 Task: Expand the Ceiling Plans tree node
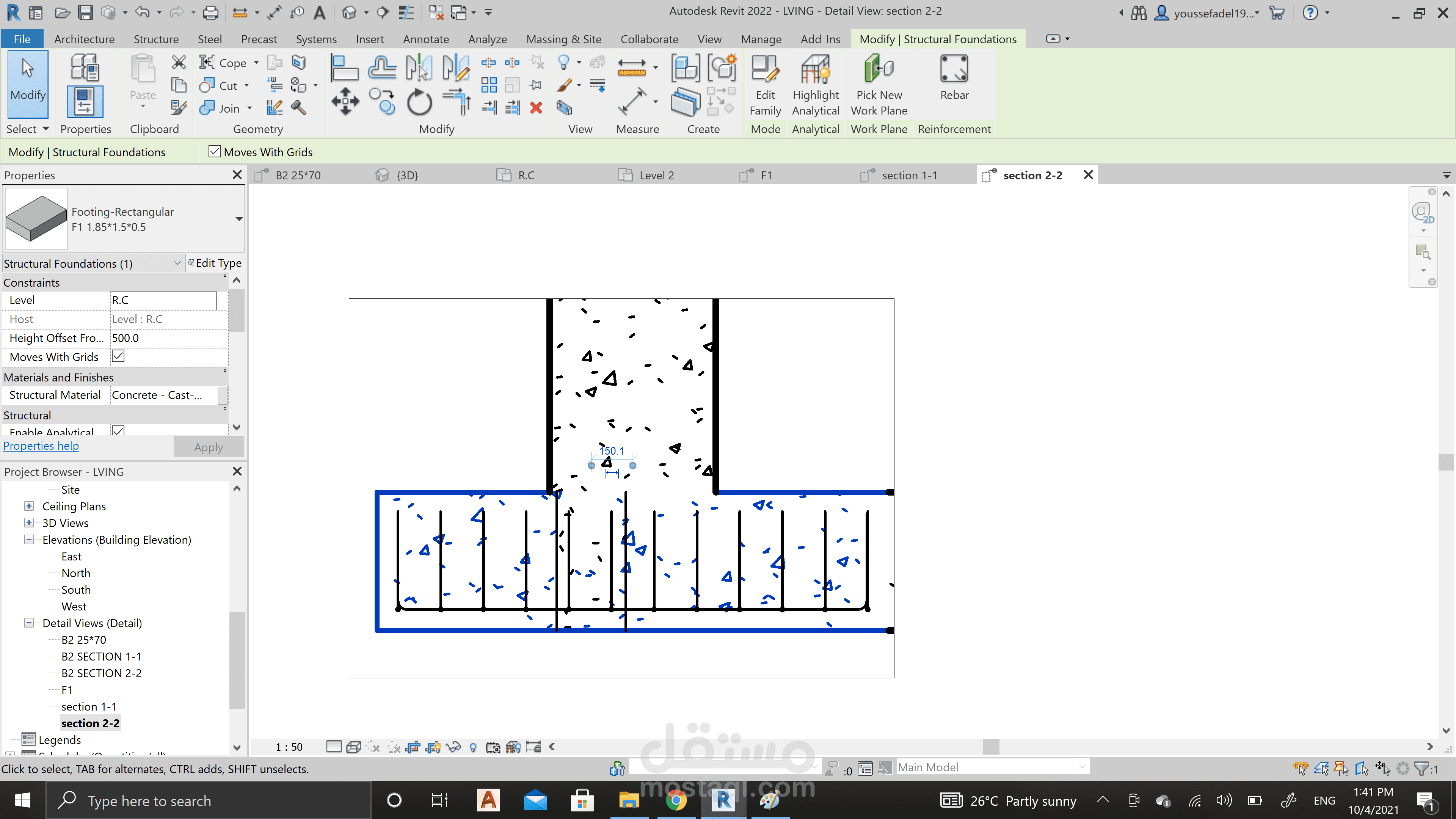(x=29, y=506)
